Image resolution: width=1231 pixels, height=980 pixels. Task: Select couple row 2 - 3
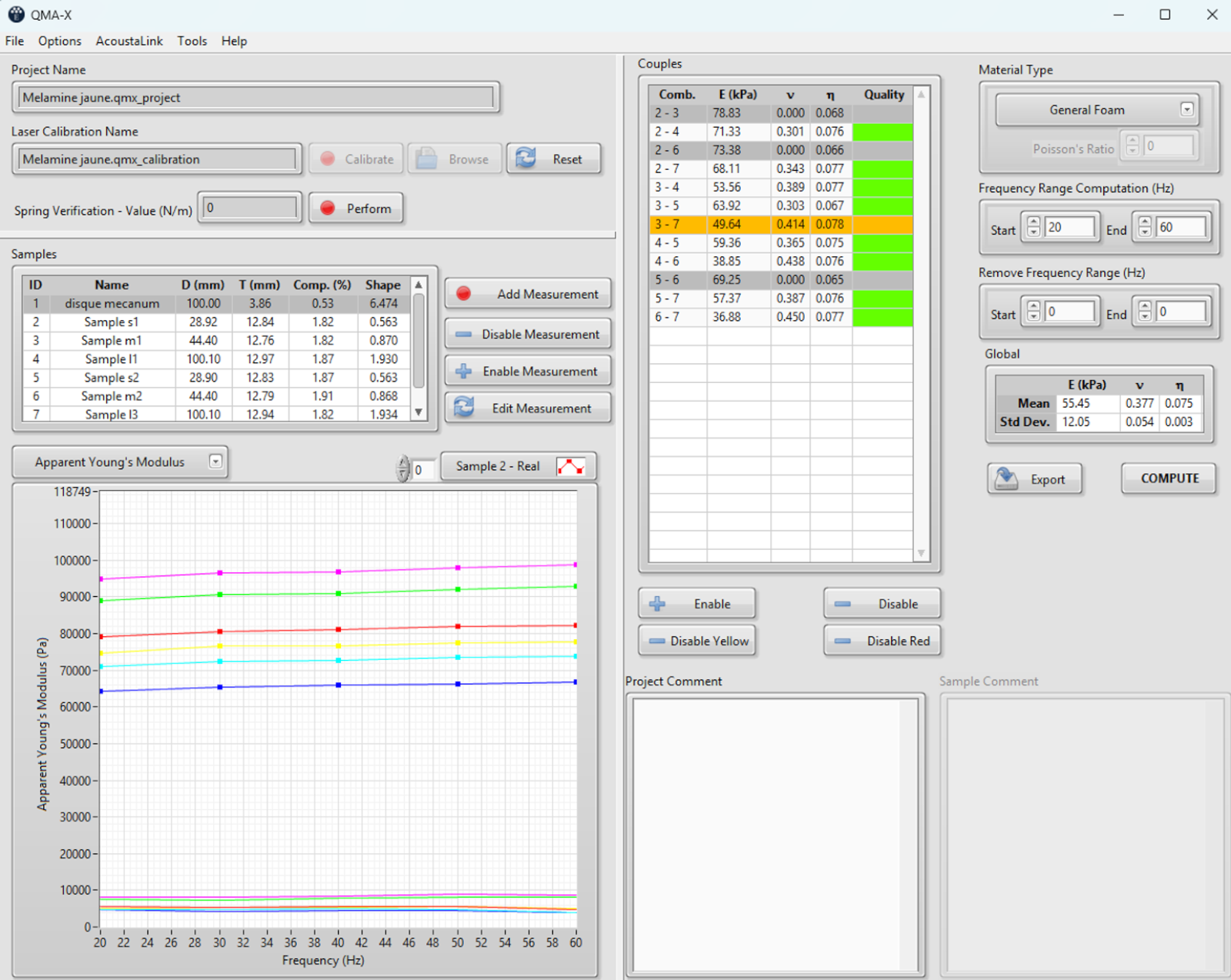781,113
